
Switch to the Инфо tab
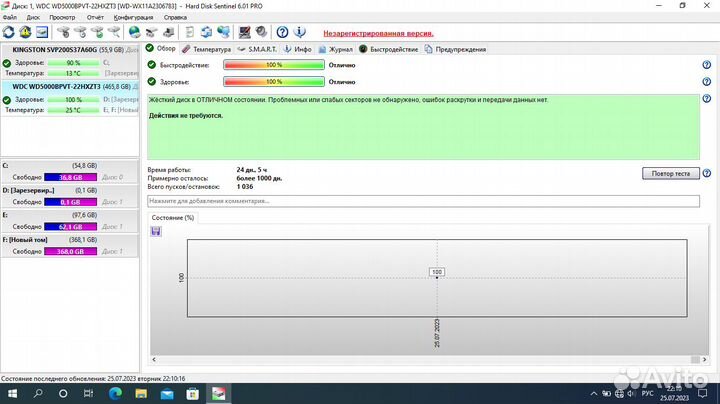pyautogui.click(x=297, y=49)
